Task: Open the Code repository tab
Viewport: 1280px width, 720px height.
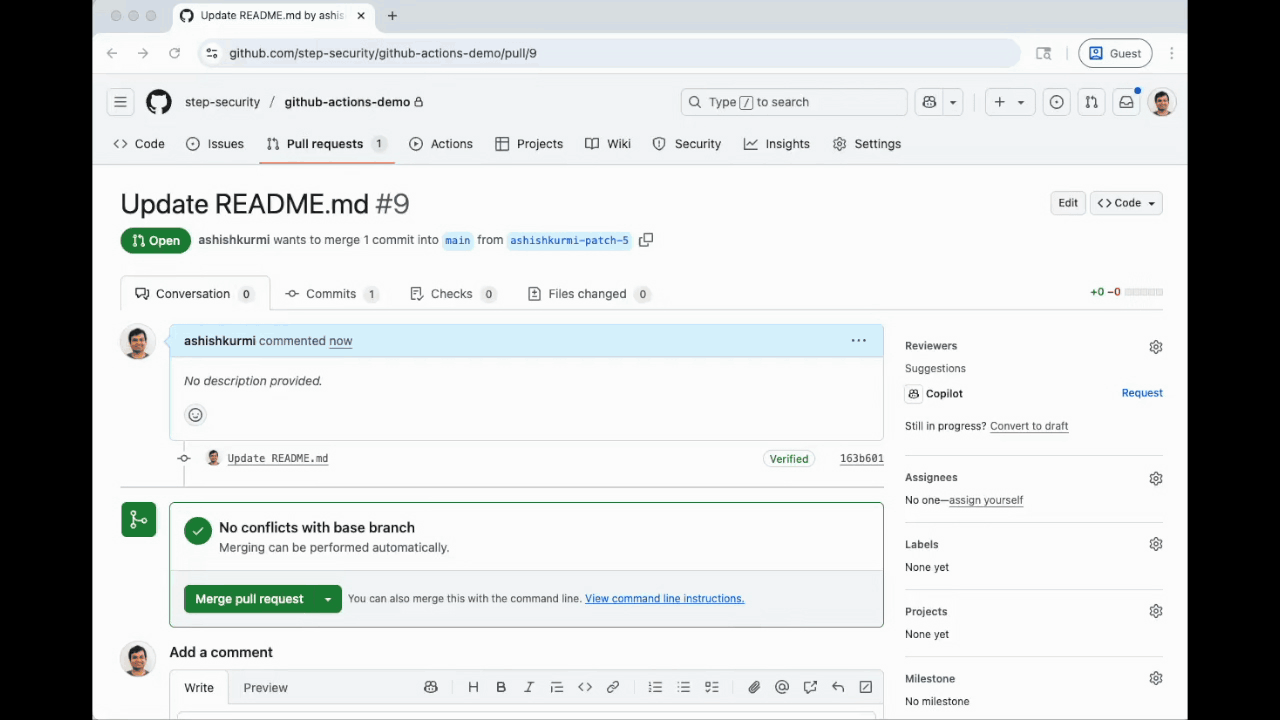Action: pos(139,144)
